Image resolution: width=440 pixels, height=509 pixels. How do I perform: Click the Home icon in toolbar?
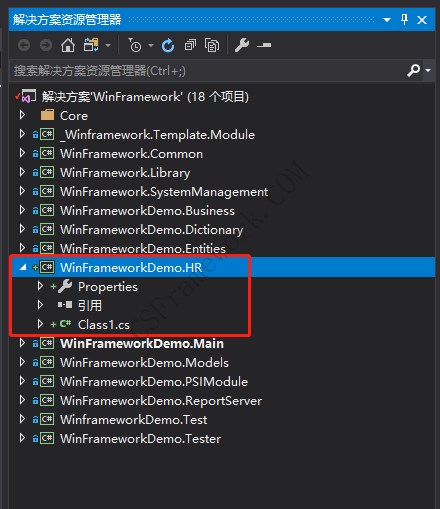pyautogui.click(x=68, y=45)
